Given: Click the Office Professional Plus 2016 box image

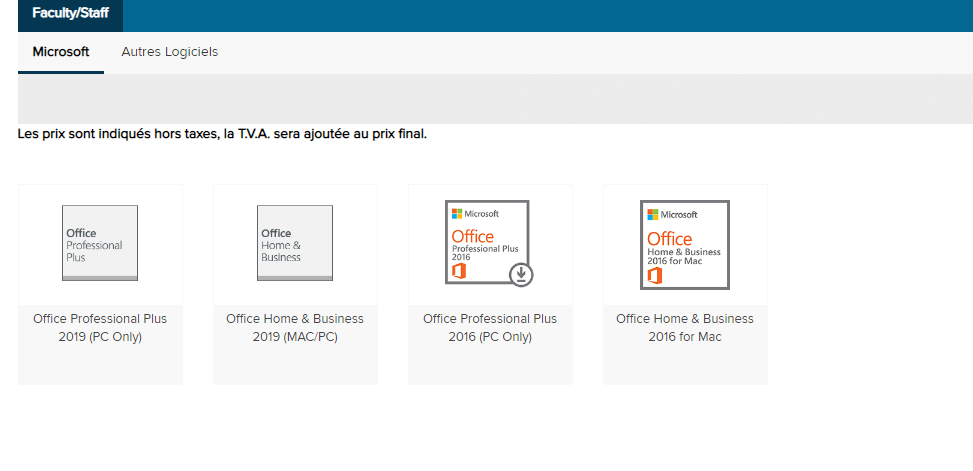Looking at the screenshot, I should pos(490,243).
